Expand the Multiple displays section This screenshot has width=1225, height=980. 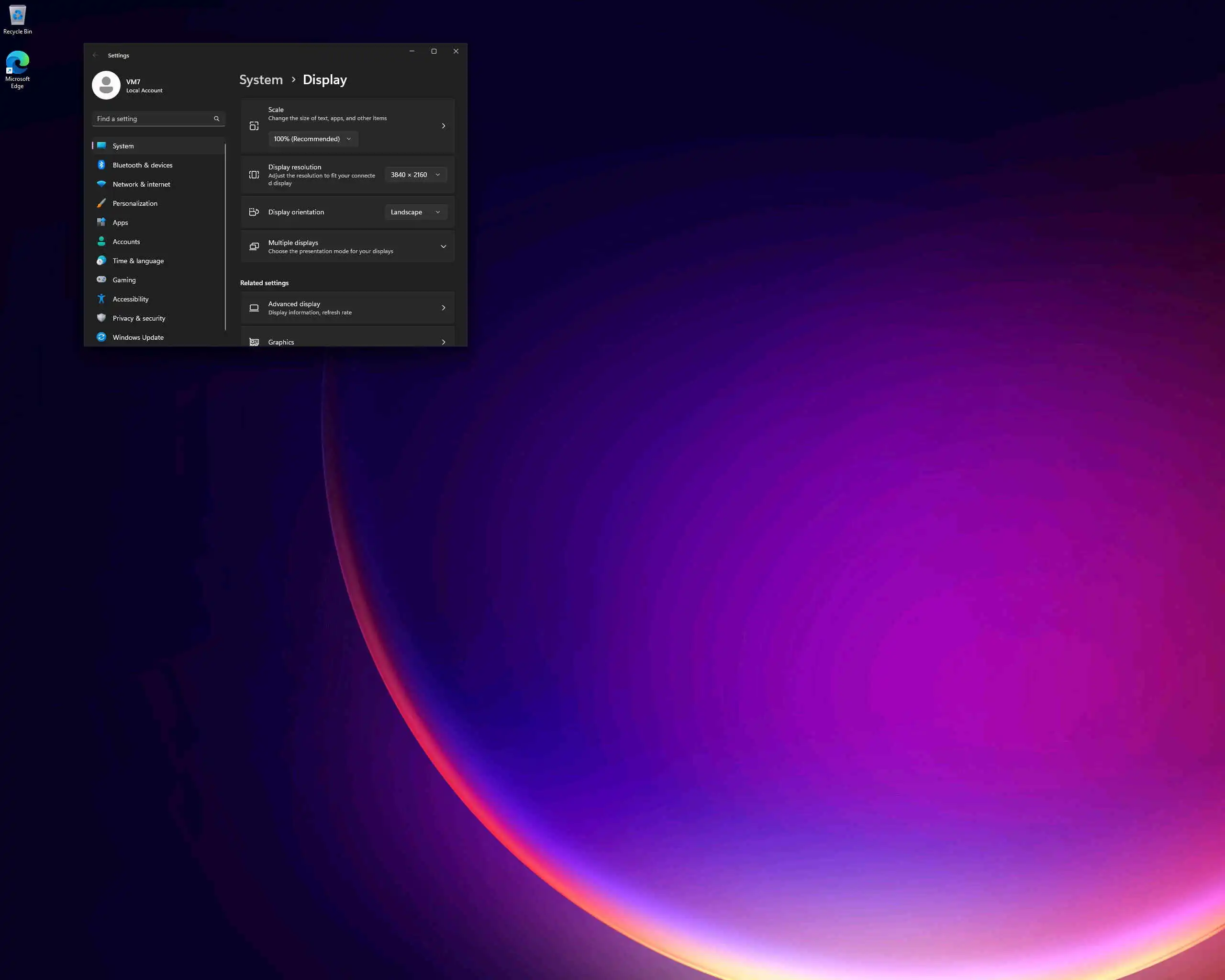(x=443, y=246)
